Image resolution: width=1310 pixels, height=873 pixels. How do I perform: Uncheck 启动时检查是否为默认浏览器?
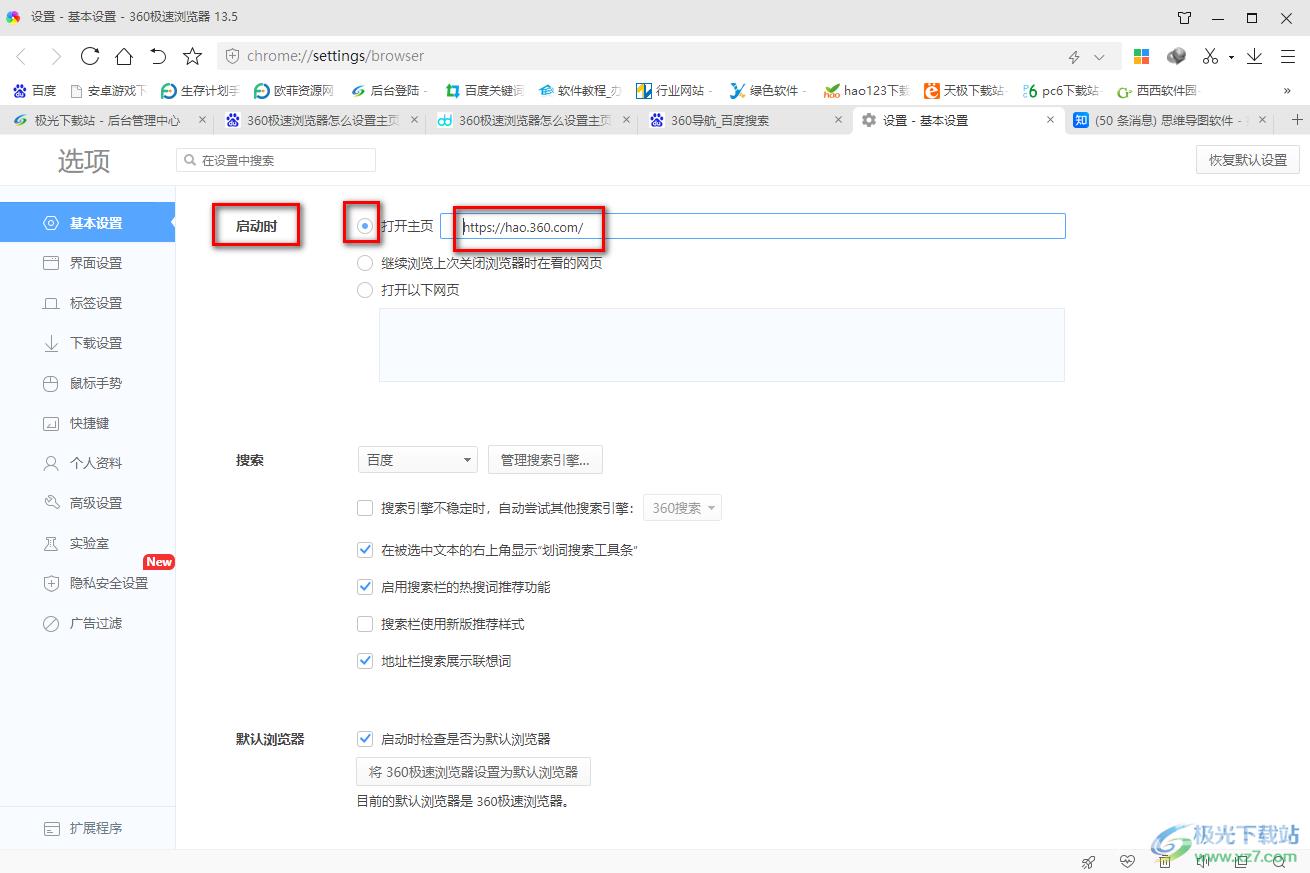coord(365,739)
